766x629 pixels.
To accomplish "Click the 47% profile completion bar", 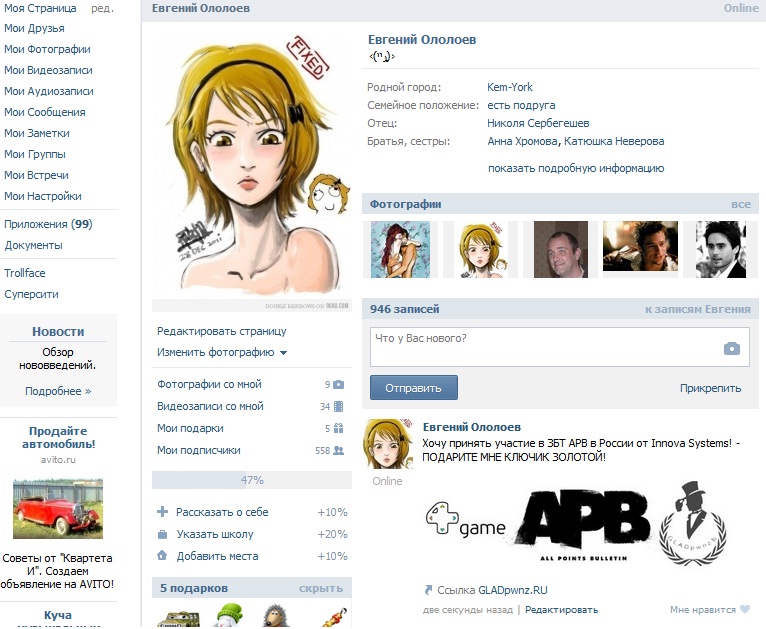I will pyautogui.click(x=251, y=480).
